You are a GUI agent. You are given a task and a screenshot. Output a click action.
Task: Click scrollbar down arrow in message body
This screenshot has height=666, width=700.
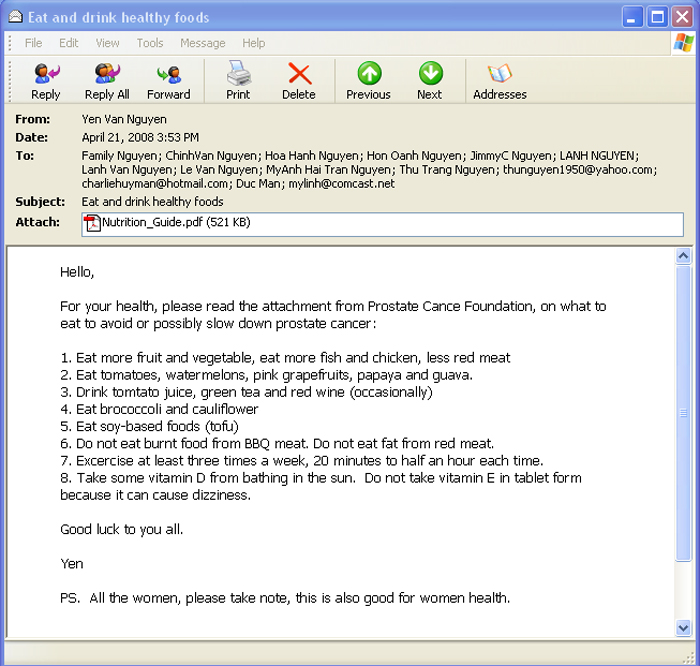point(683,628)
